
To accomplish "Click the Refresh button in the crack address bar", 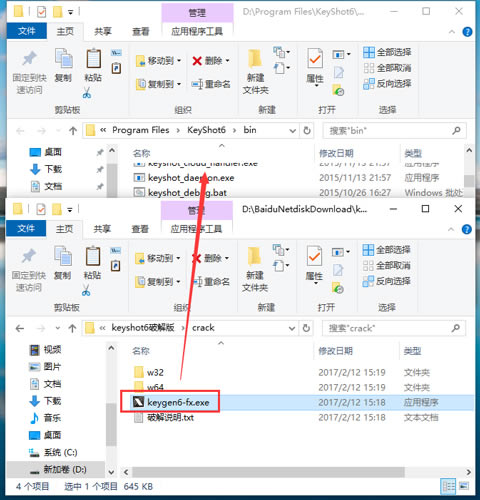I will click(x=306, y=328).
